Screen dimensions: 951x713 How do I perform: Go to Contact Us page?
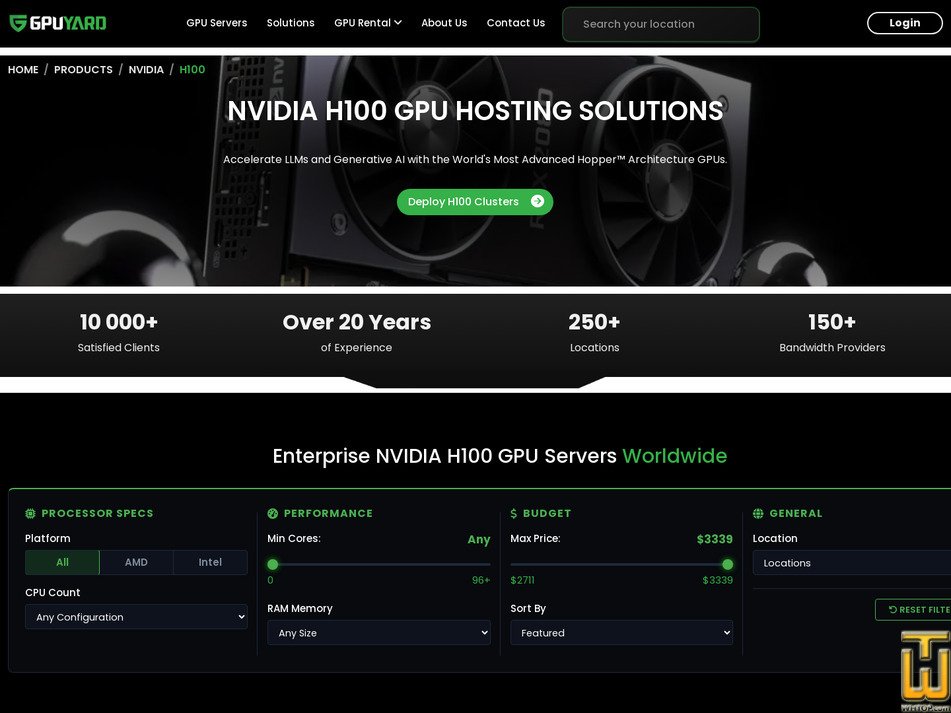[x=516, y=22]
